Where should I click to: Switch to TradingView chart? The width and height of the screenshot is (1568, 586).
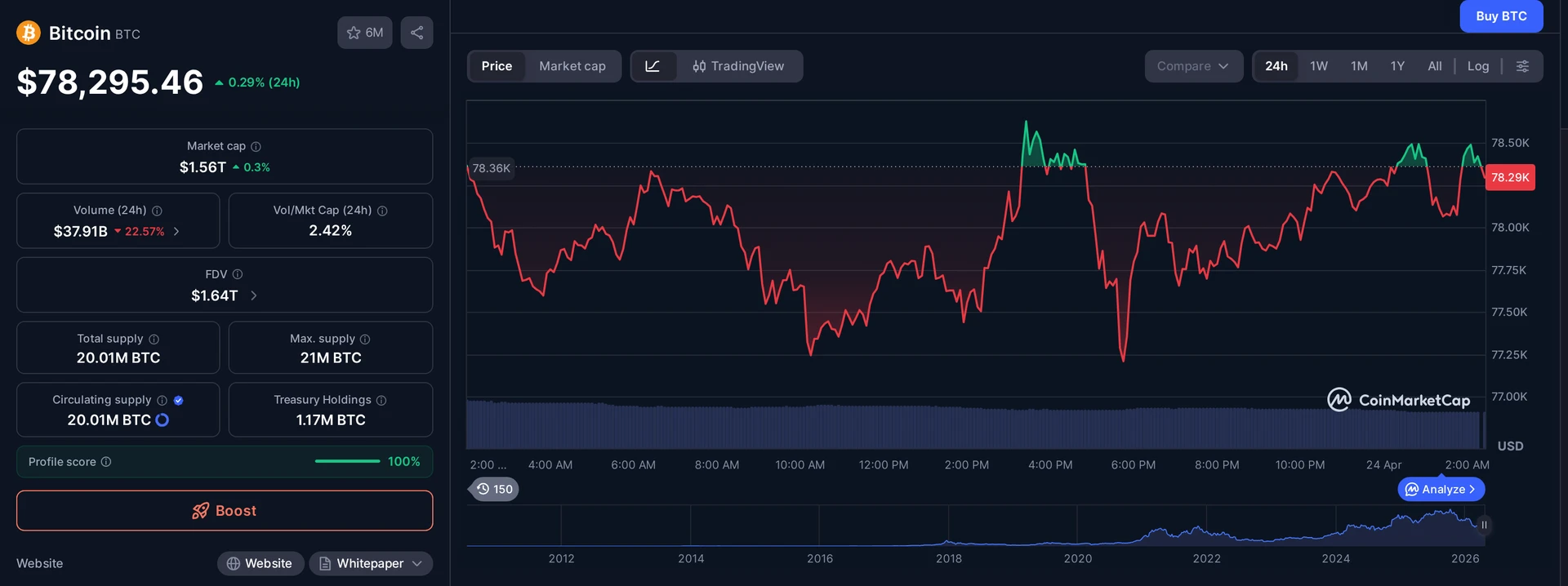[738, 66]
